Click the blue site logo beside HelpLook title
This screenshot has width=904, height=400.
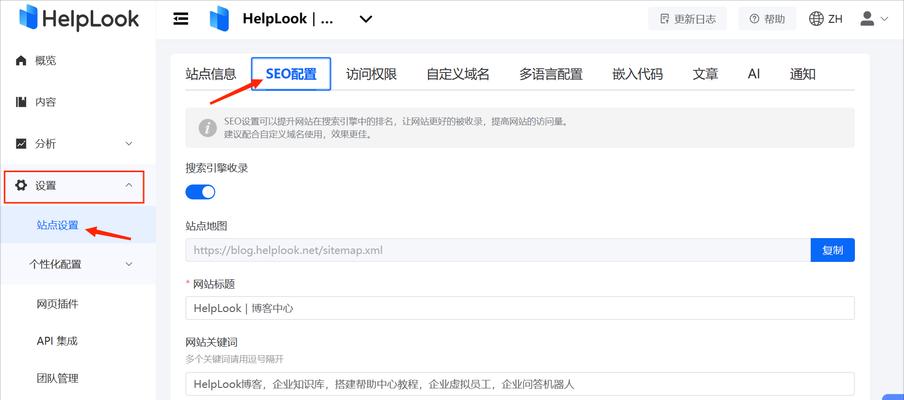point(220,19)
